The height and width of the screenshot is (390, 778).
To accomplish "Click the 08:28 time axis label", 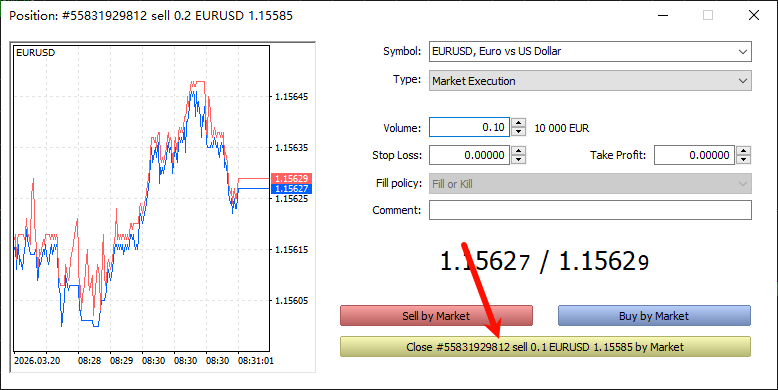I will 89,361.
